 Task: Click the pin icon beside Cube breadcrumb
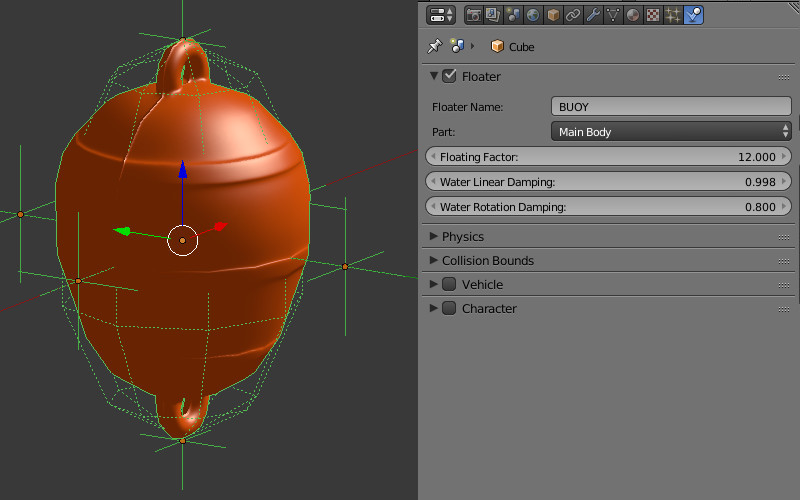(x=434, y=46)
